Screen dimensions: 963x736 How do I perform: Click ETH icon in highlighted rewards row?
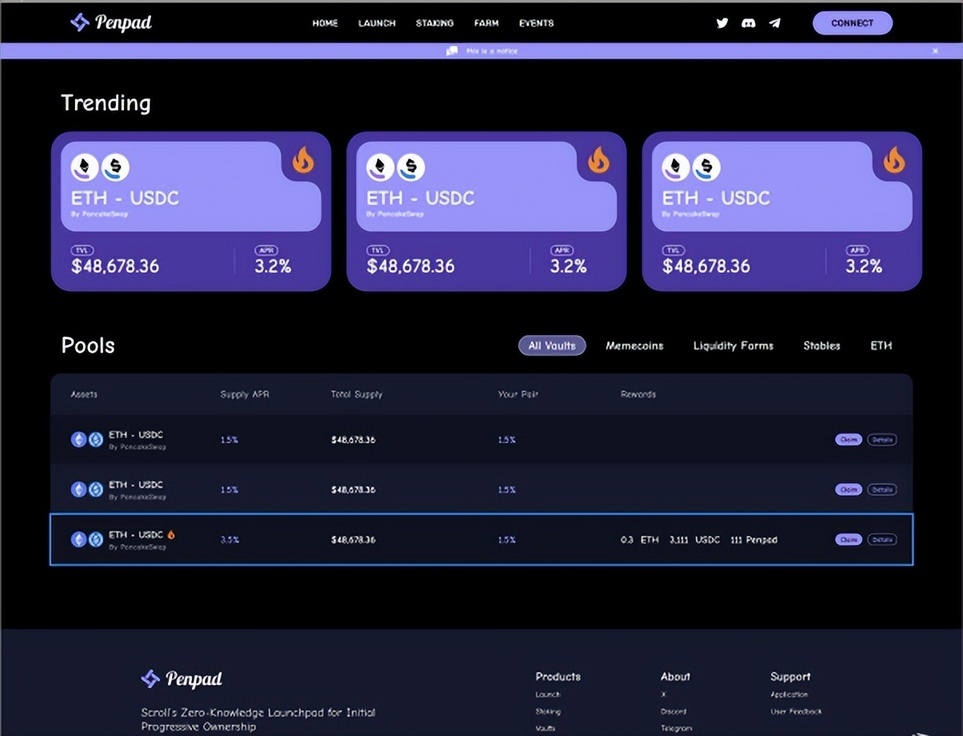(79, 539)
